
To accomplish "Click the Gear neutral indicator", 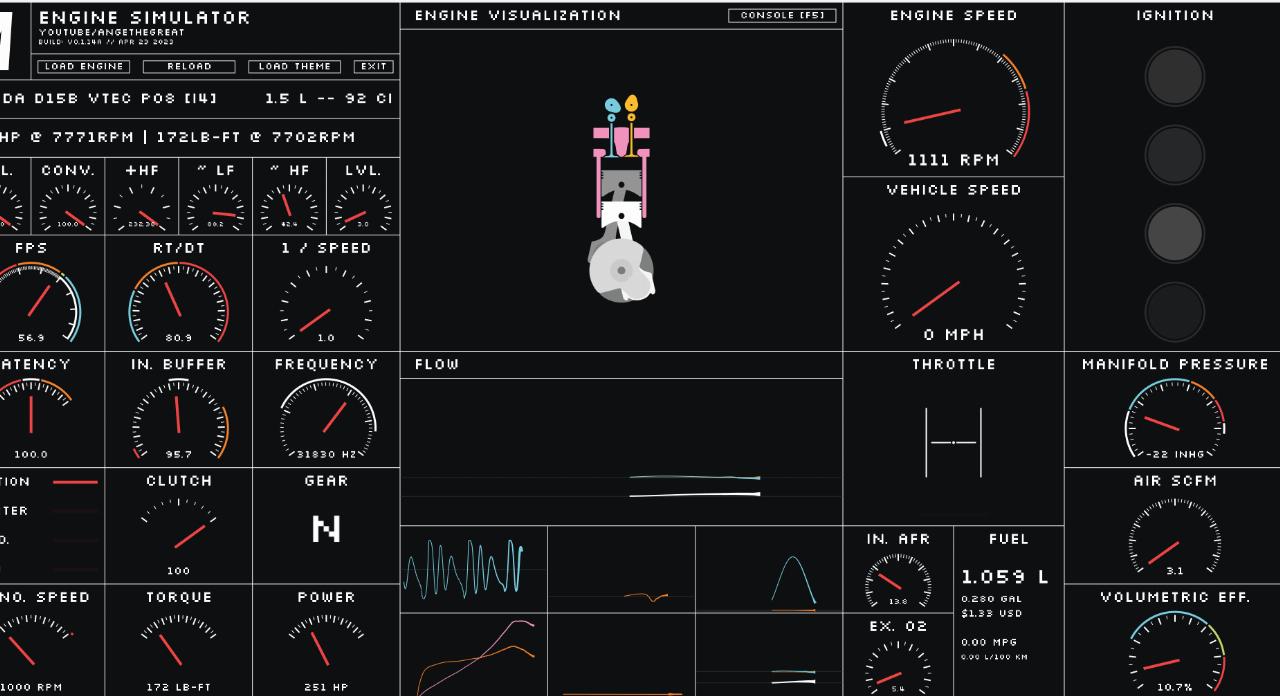I will point(326,529).
